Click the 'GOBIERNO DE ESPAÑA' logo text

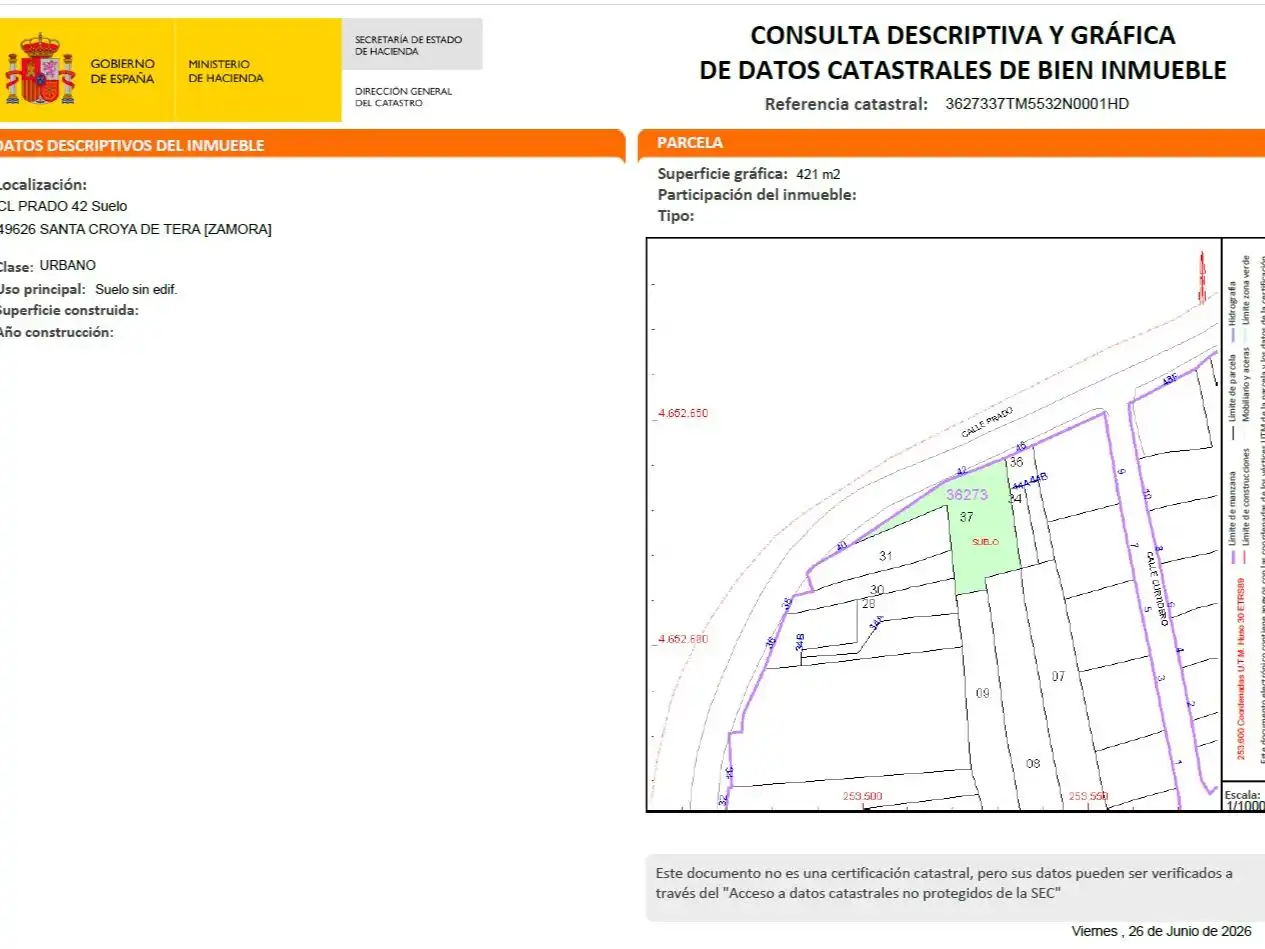point(122,71)
